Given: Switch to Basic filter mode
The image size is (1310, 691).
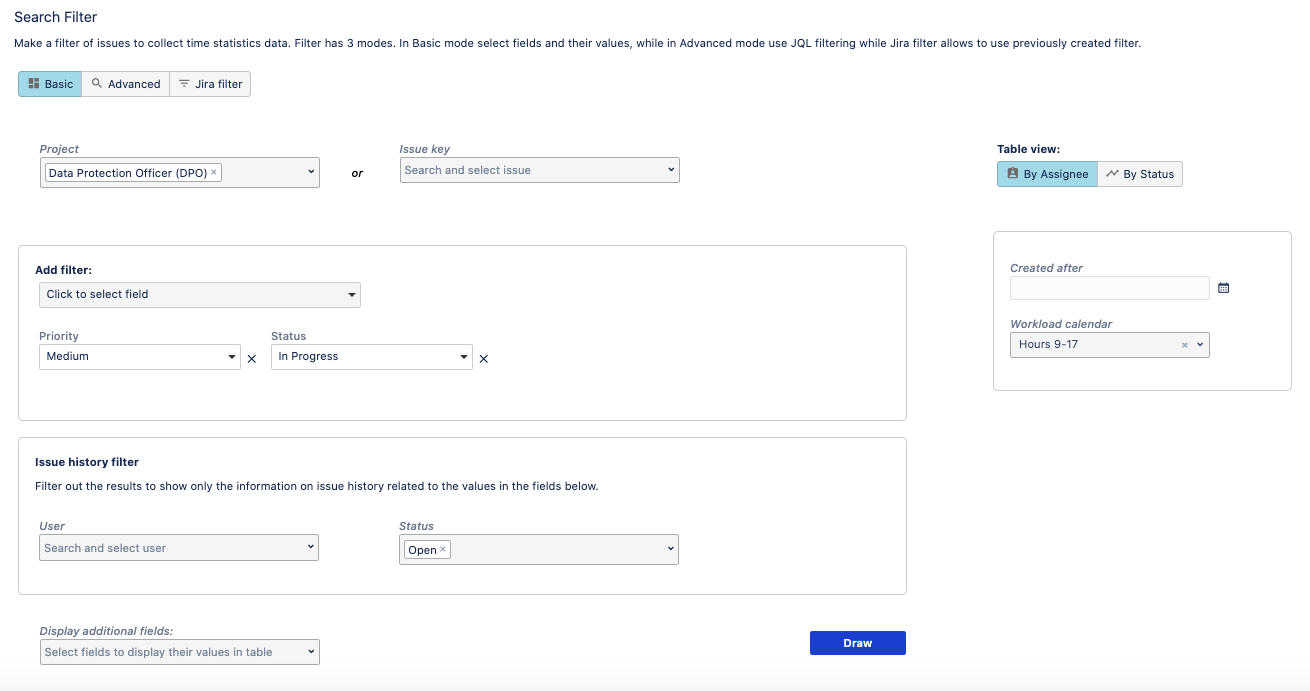Looking at the screenshot, I should pyautogui.click(x=50, y=84).
